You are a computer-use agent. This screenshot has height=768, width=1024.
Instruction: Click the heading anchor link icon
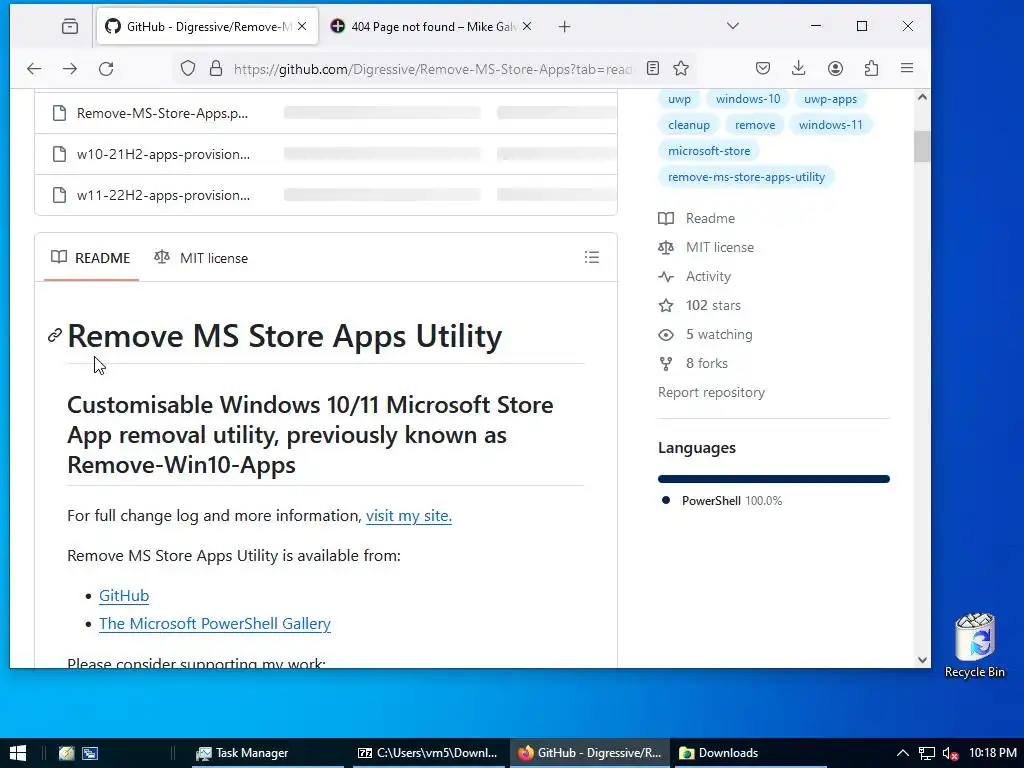tap(55, 336)
